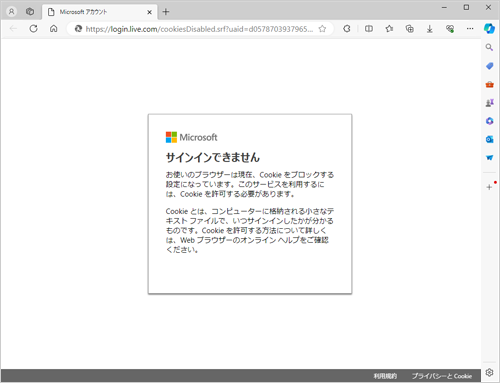500x383 pixels.
Task: Go to the home page
Action: [53, 29]
